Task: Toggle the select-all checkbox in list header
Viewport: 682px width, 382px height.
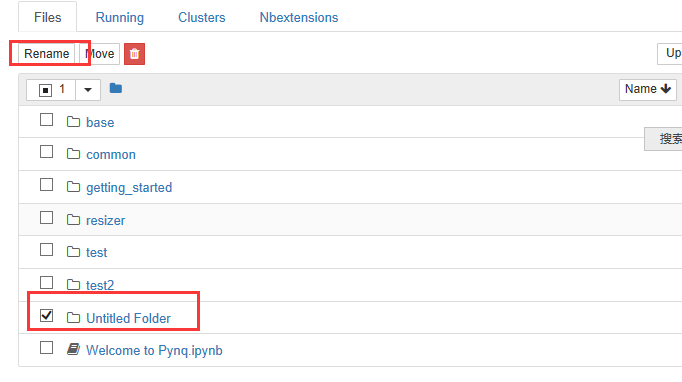Action: (45, 90)
